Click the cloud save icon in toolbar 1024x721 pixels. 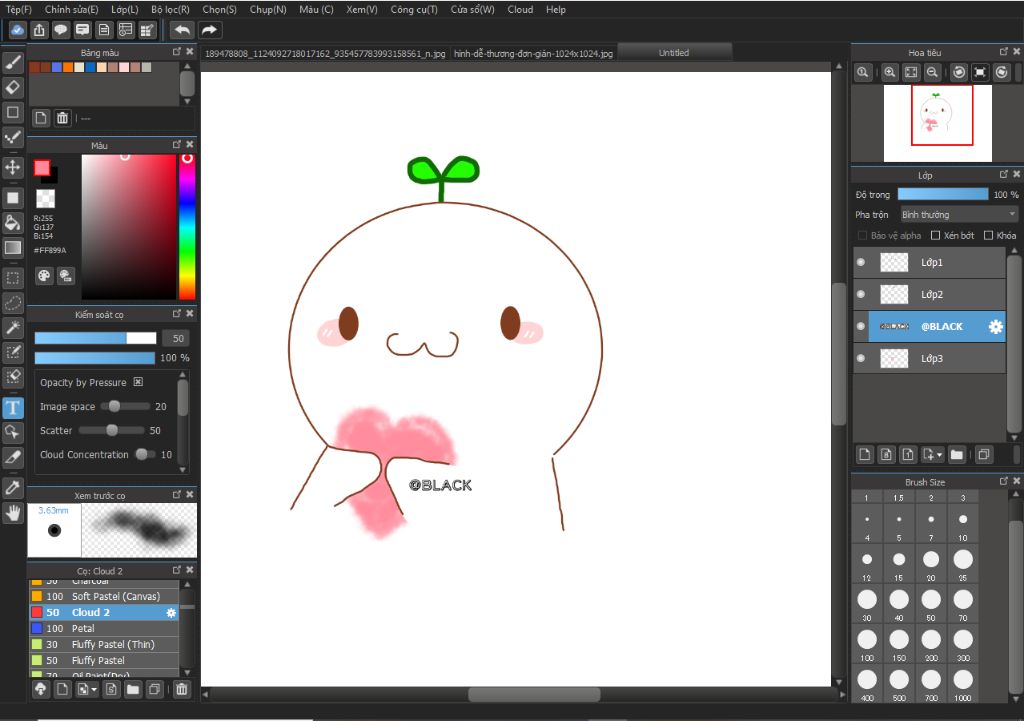pos(18,30)
